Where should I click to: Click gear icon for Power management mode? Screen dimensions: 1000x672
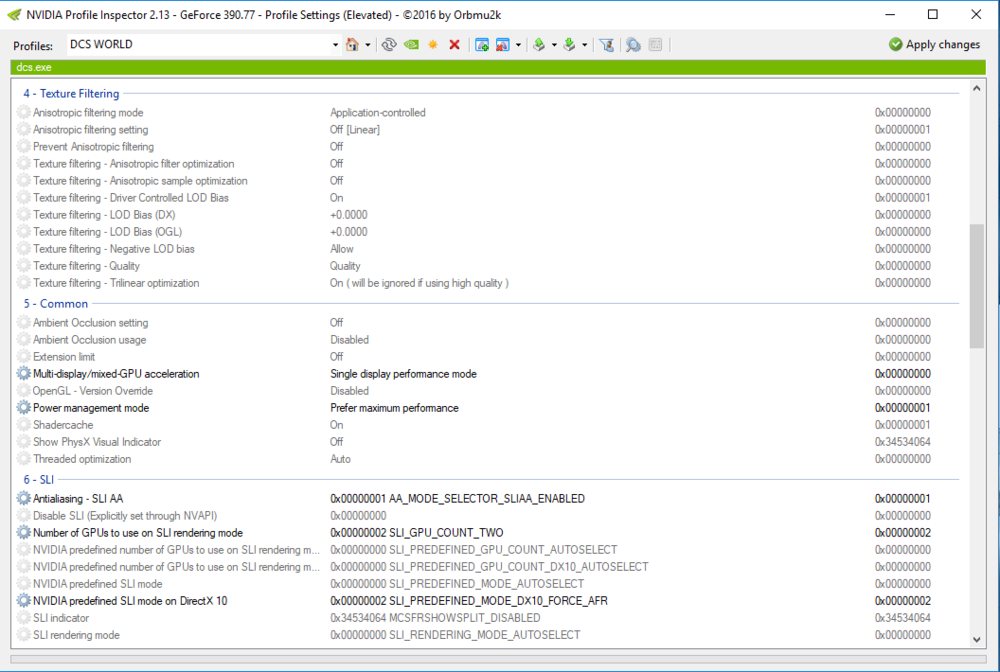point(24,407)
